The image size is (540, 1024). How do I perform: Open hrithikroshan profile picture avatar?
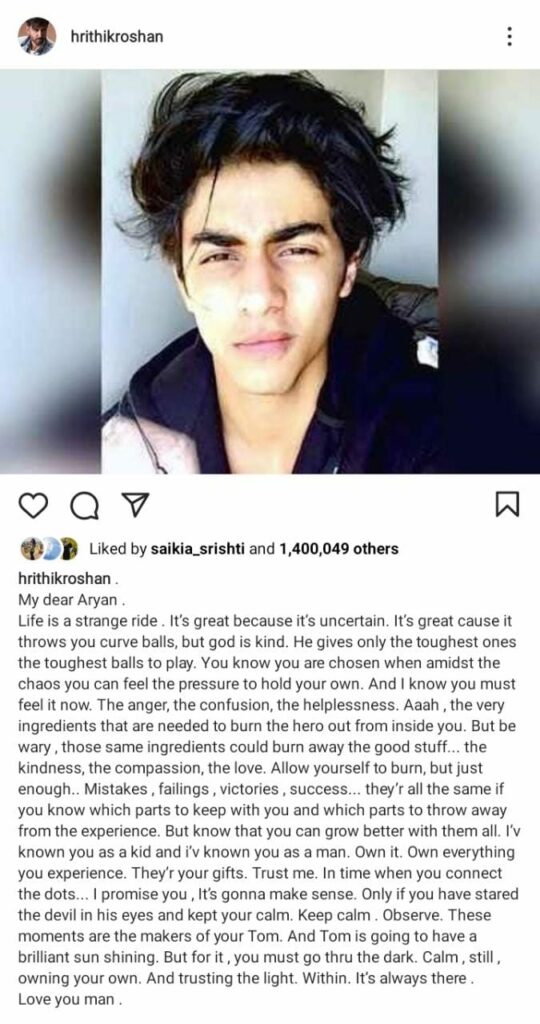click(x=37, y=37)
